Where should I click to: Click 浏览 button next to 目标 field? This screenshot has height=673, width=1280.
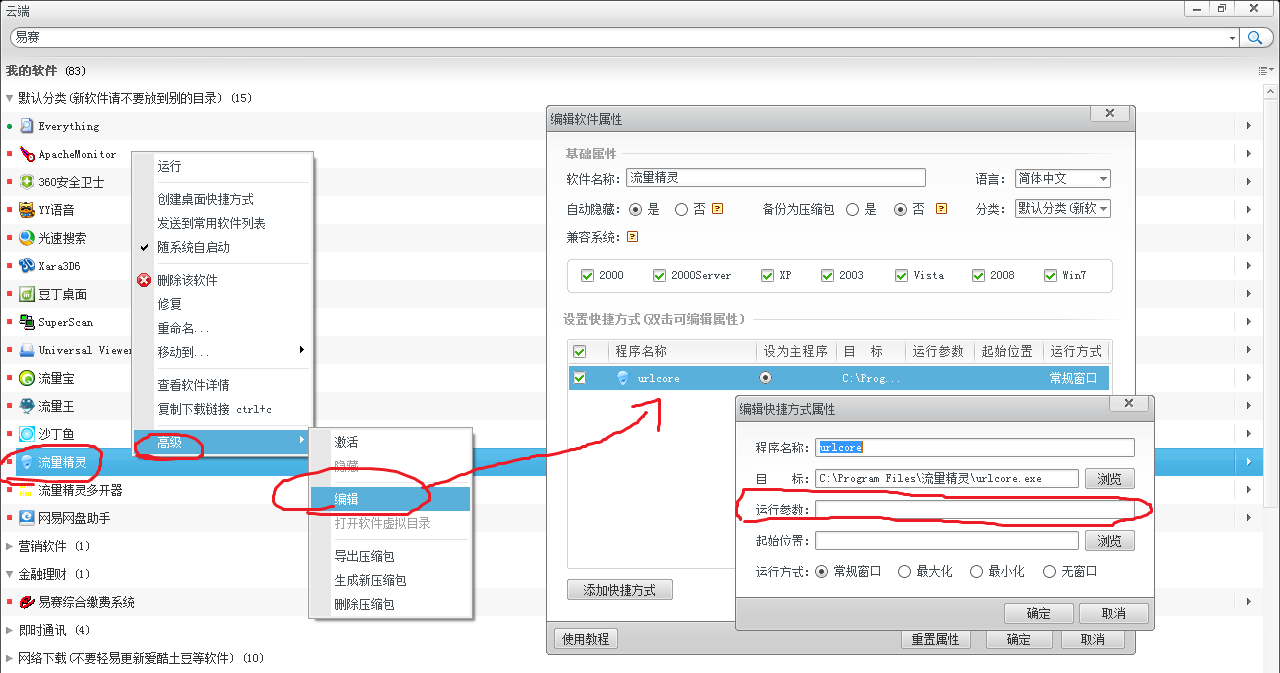[x=1110, y=478]
